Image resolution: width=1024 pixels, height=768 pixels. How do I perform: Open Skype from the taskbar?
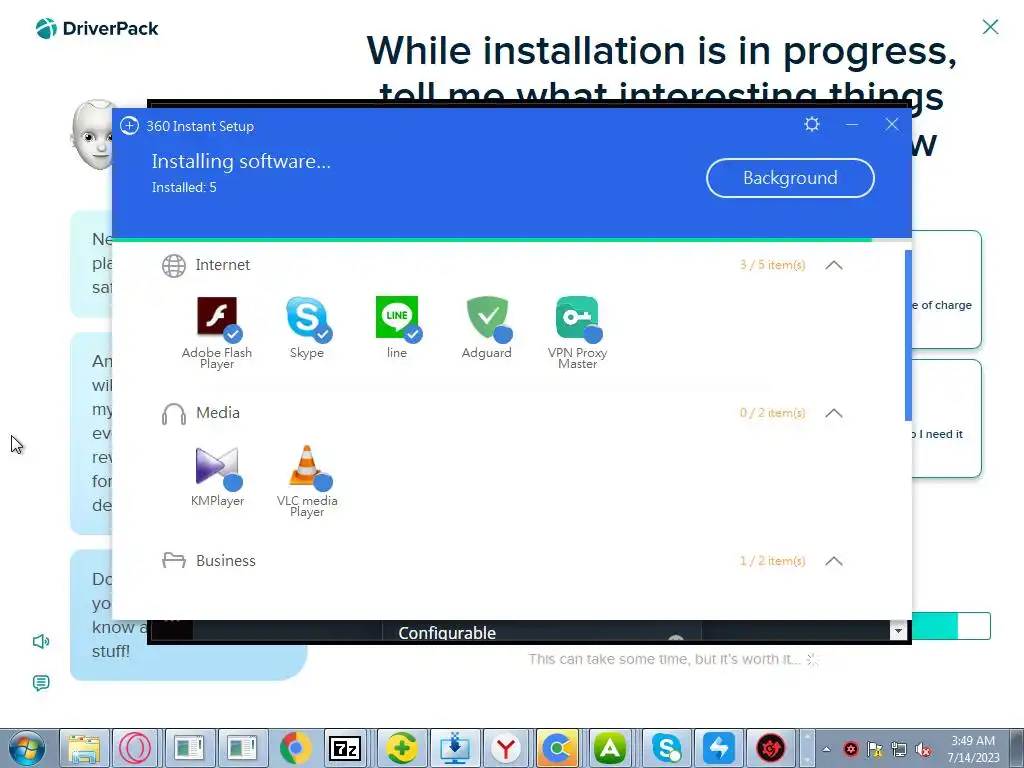(666, 748)
